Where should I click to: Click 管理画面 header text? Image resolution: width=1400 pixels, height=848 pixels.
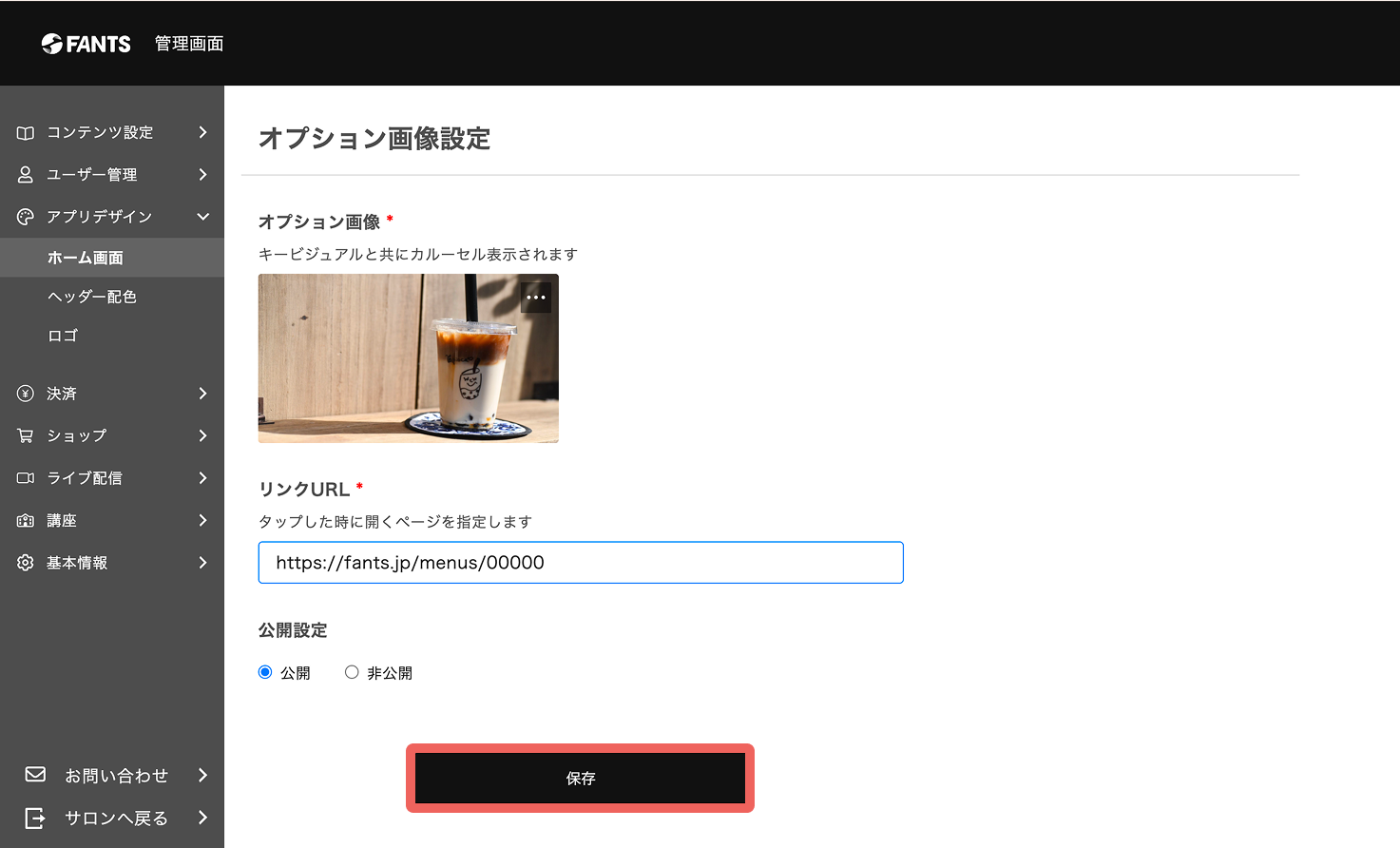[189, 44]
